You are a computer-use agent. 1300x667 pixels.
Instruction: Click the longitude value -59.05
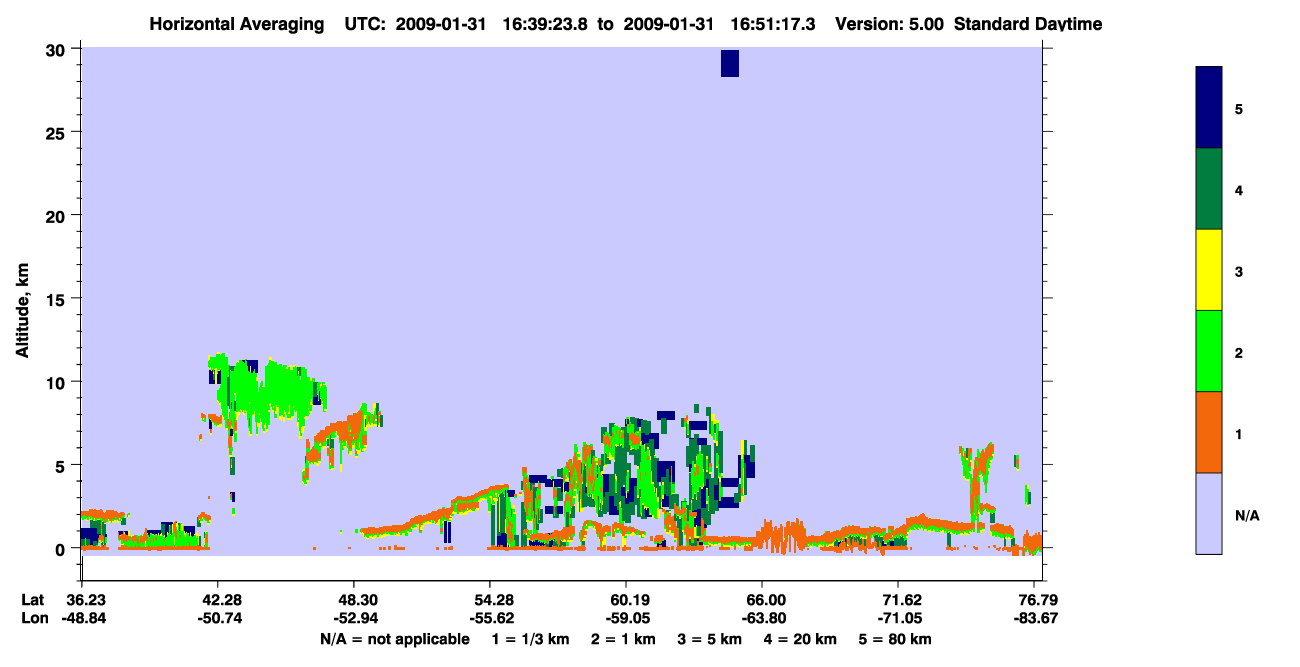pyautogui.click(x=626, y=618)
